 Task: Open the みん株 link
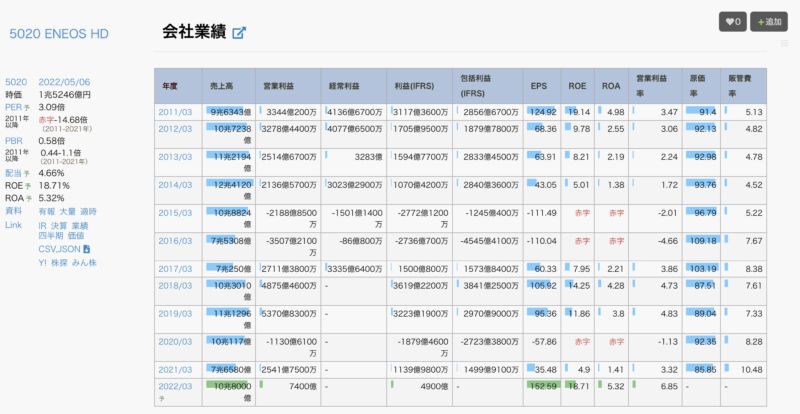click(x=84, y=263)
